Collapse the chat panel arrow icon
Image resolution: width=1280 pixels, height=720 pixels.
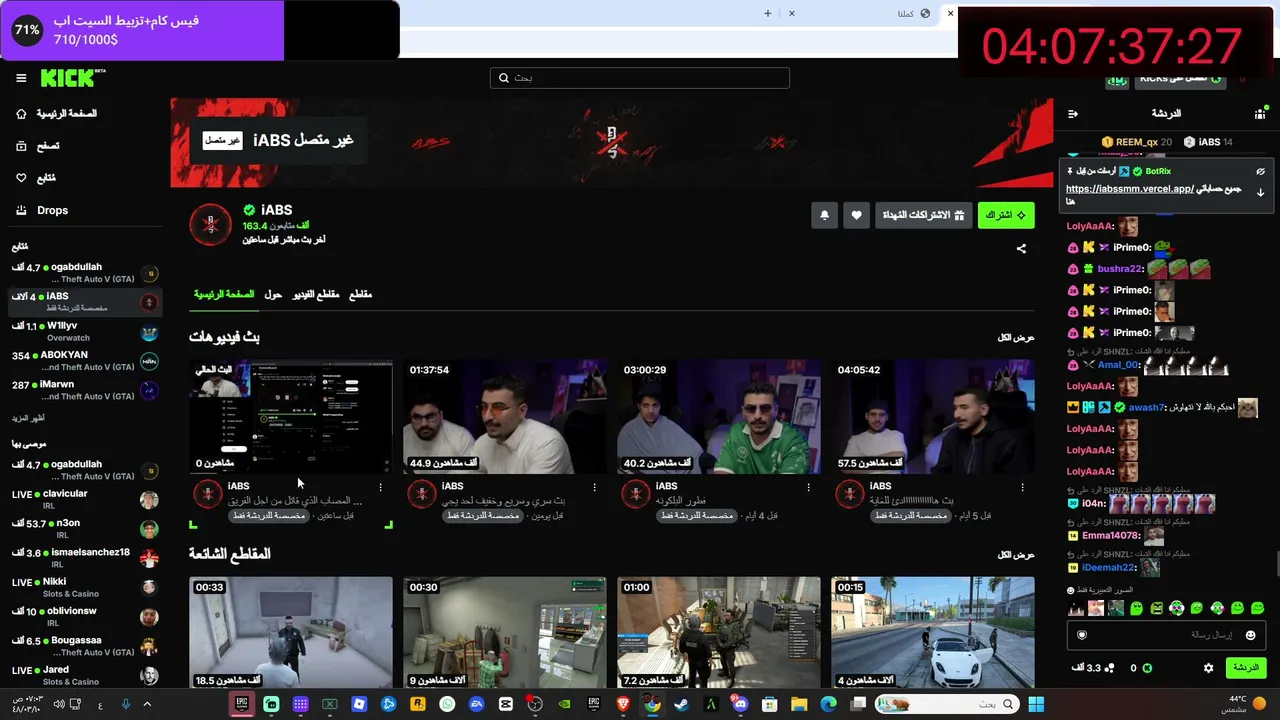point(1073,114)
